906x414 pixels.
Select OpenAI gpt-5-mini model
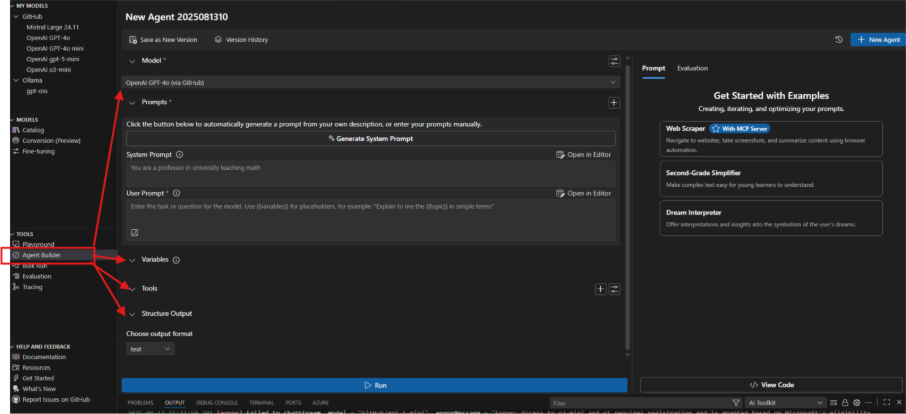click(x=53, y=59)
